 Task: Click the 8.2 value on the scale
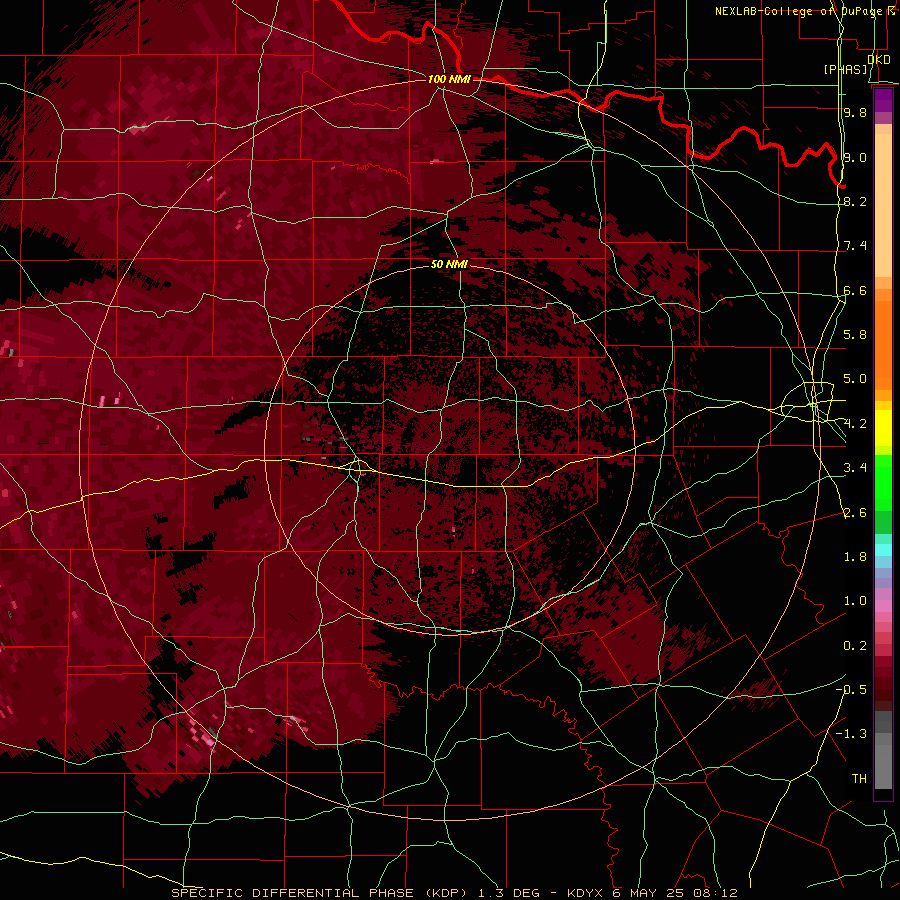tap(855, 201)
